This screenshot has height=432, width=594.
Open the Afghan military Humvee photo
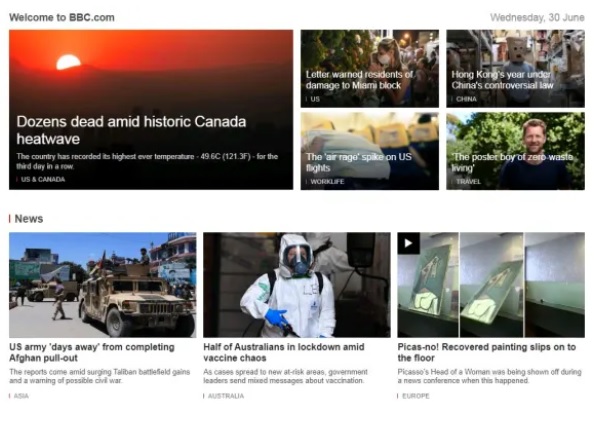click(x=103, y=285)
